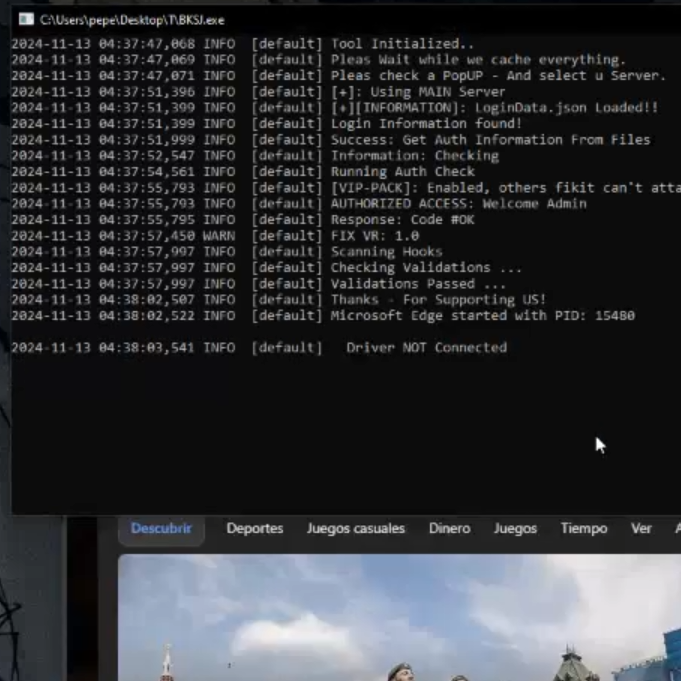This screenshot has height=681, width=681.
Task: Click the WARN "FIX VR: 1.0" log entry
Action: coord(374,235)
